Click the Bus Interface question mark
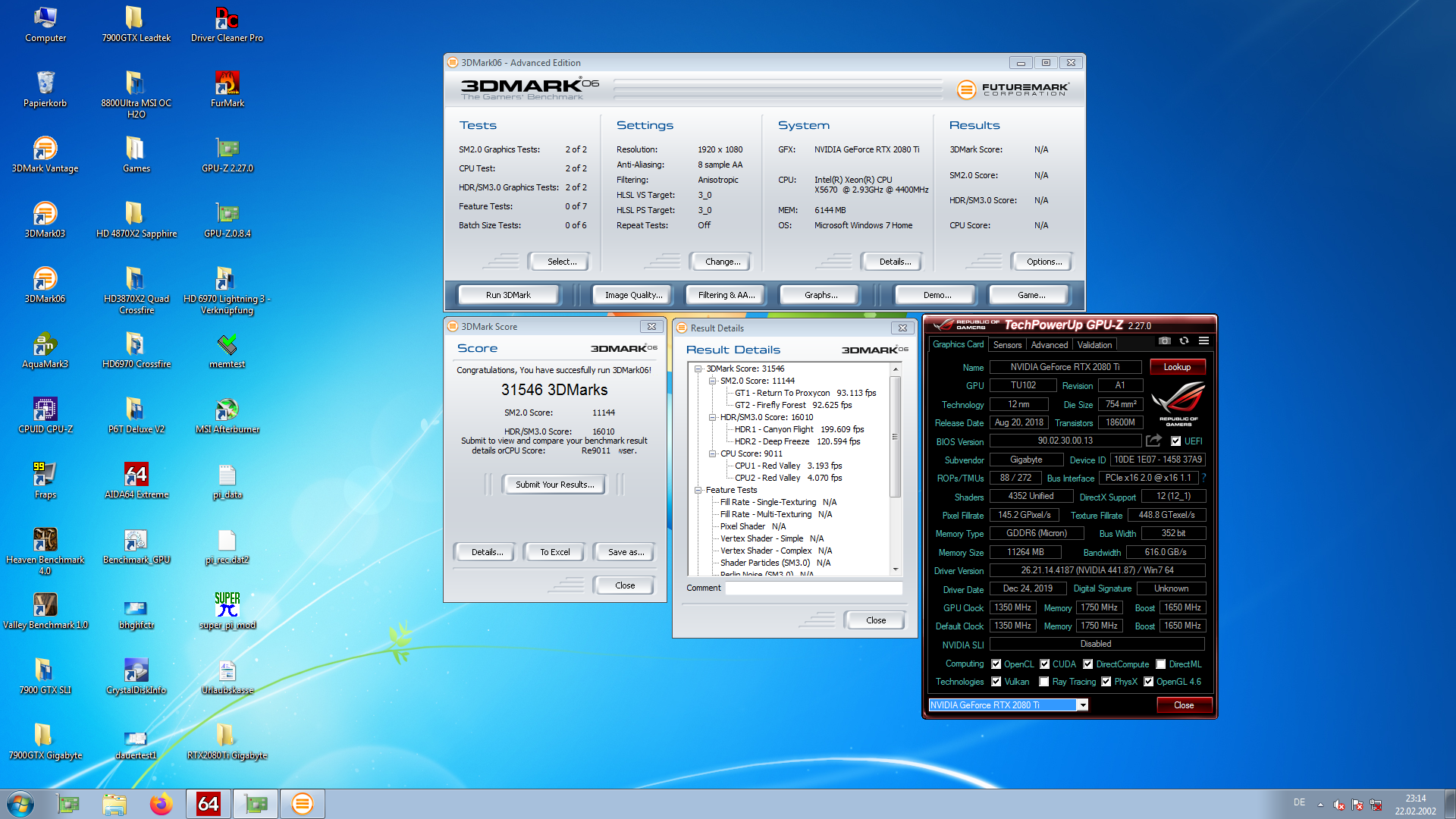The width and height of the screenshot is (1456, 819). [1203, 478]
